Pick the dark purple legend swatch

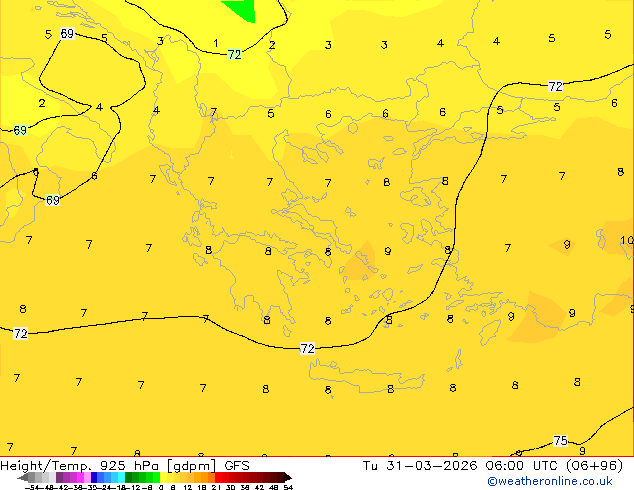point(59,477)
